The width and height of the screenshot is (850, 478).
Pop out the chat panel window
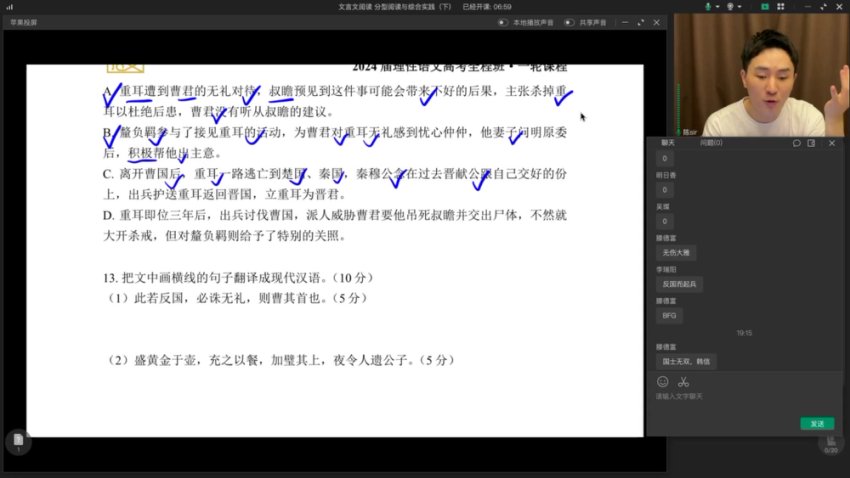[x=811, y=143]
